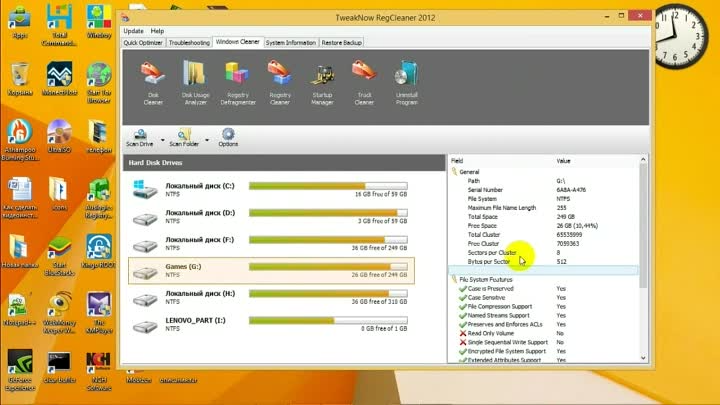This screenshot has height=405, width=720.
Task: Select the File Compression Support row
Action: tap(544, 306)
